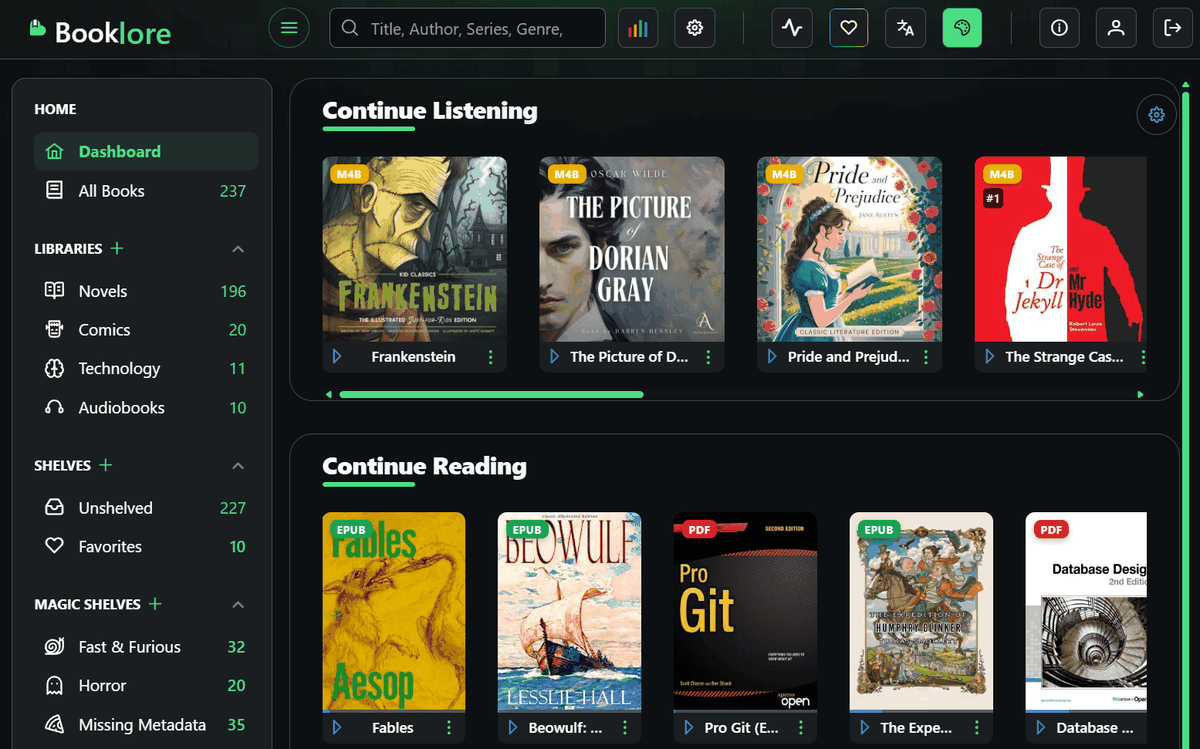Open the language translation icon
1200x749 pixels.
tap(906, 28)
